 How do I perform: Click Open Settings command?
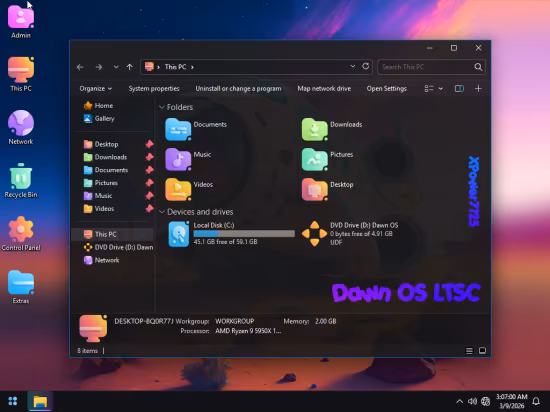(387, 89)
